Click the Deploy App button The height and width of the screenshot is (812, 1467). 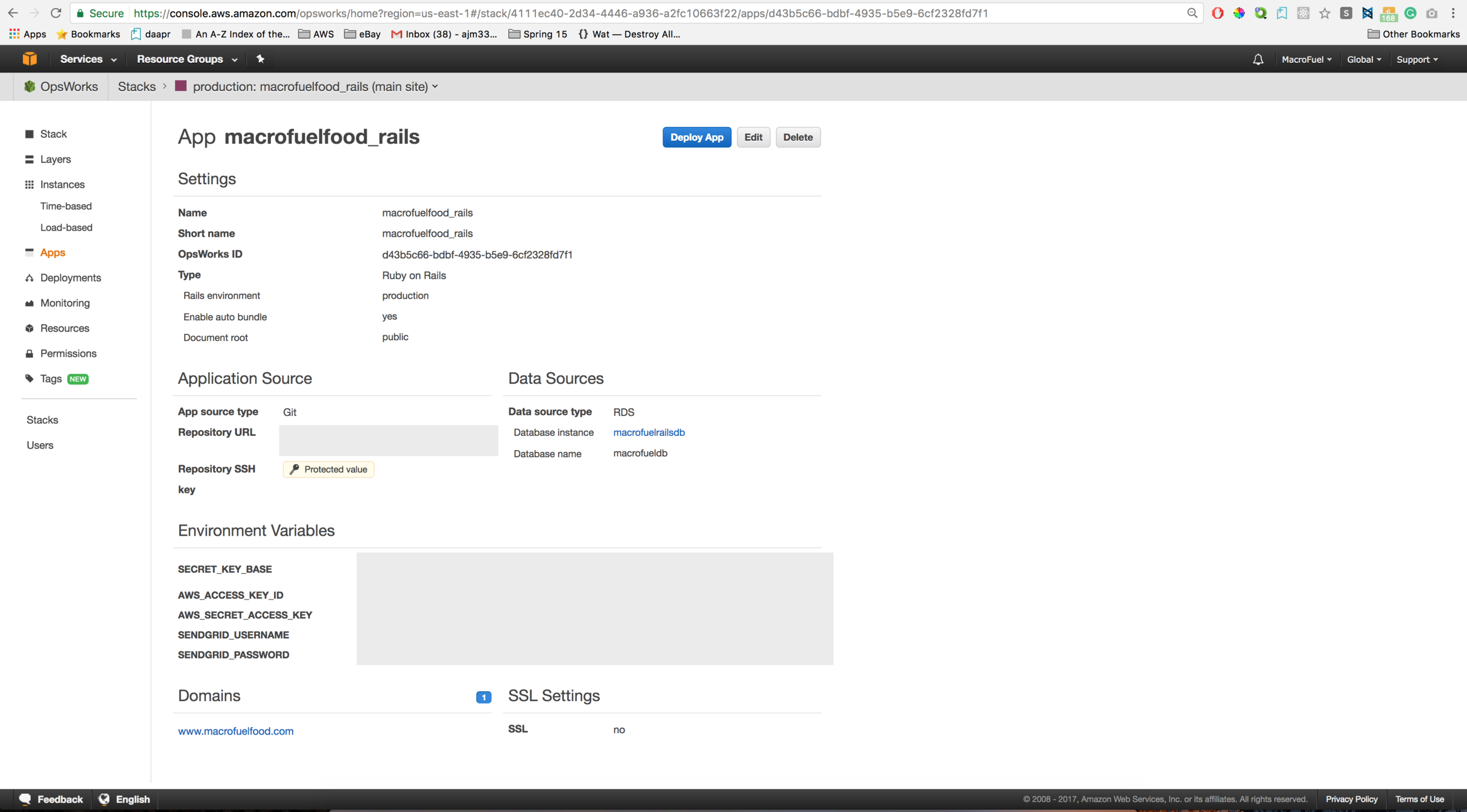697,137
